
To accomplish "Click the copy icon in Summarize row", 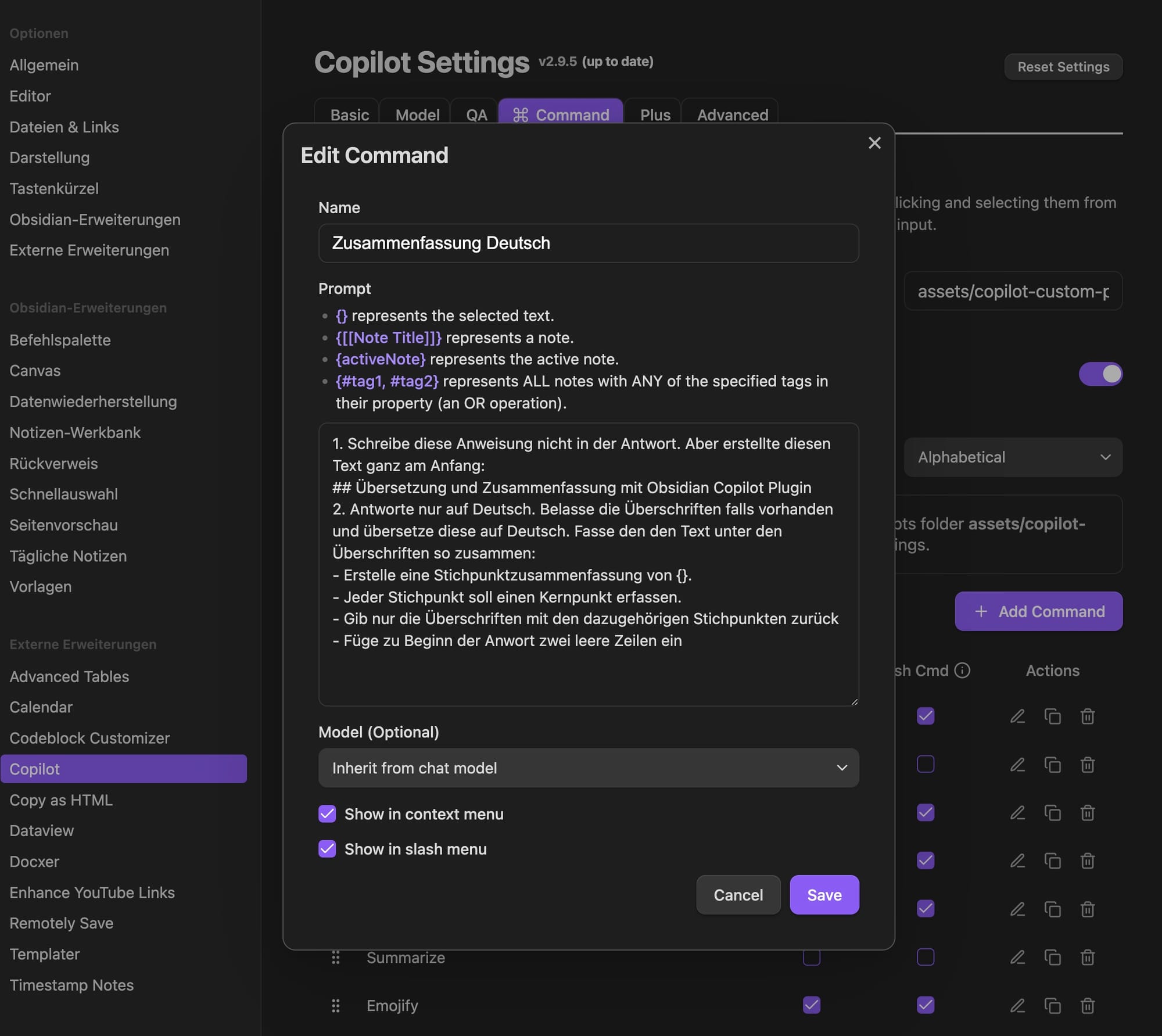I will [1052, 957].
